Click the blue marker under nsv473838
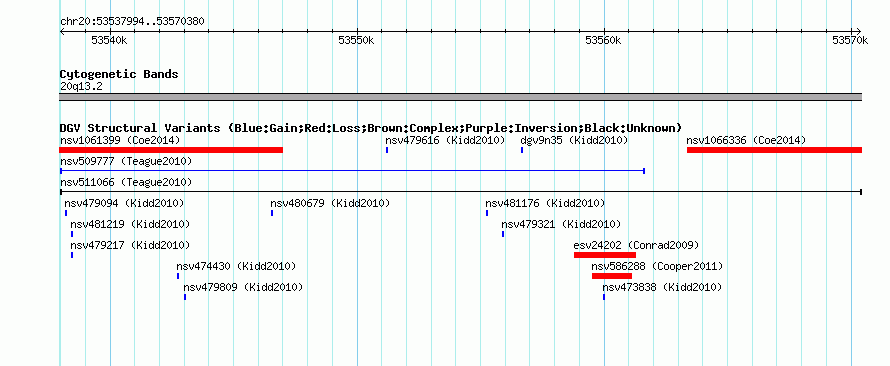The image size is (890, 366). point(604,297)
